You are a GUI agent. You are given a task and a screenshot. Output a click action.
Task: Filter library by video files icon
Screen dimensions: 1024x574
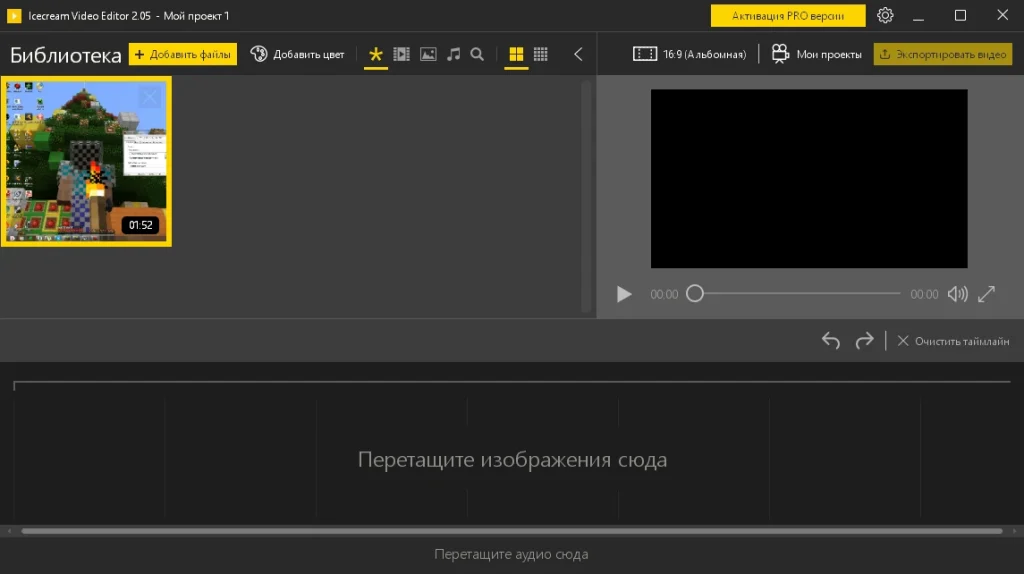click(x=402, y=54)
